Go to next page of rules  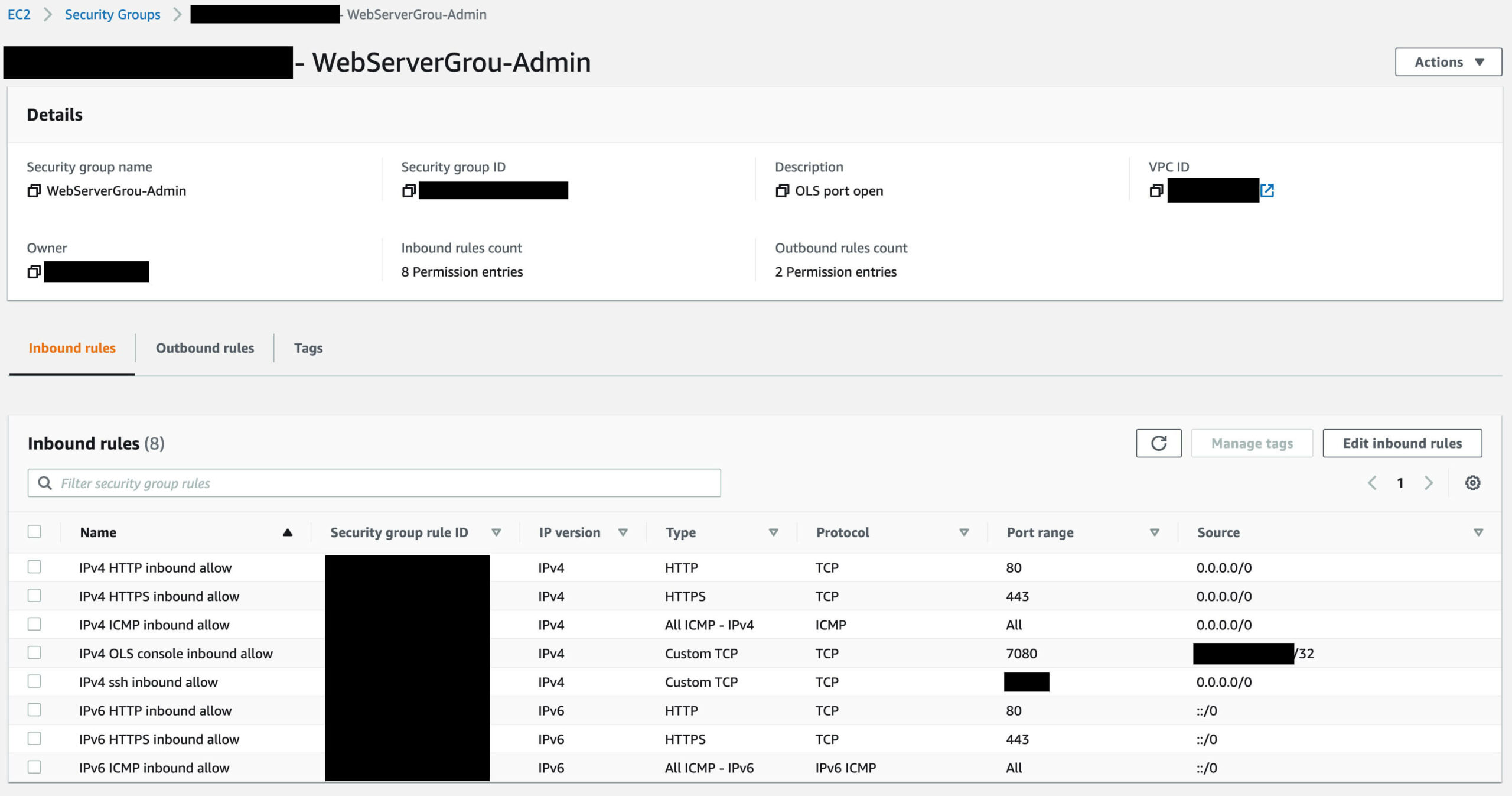(1428, 483)
